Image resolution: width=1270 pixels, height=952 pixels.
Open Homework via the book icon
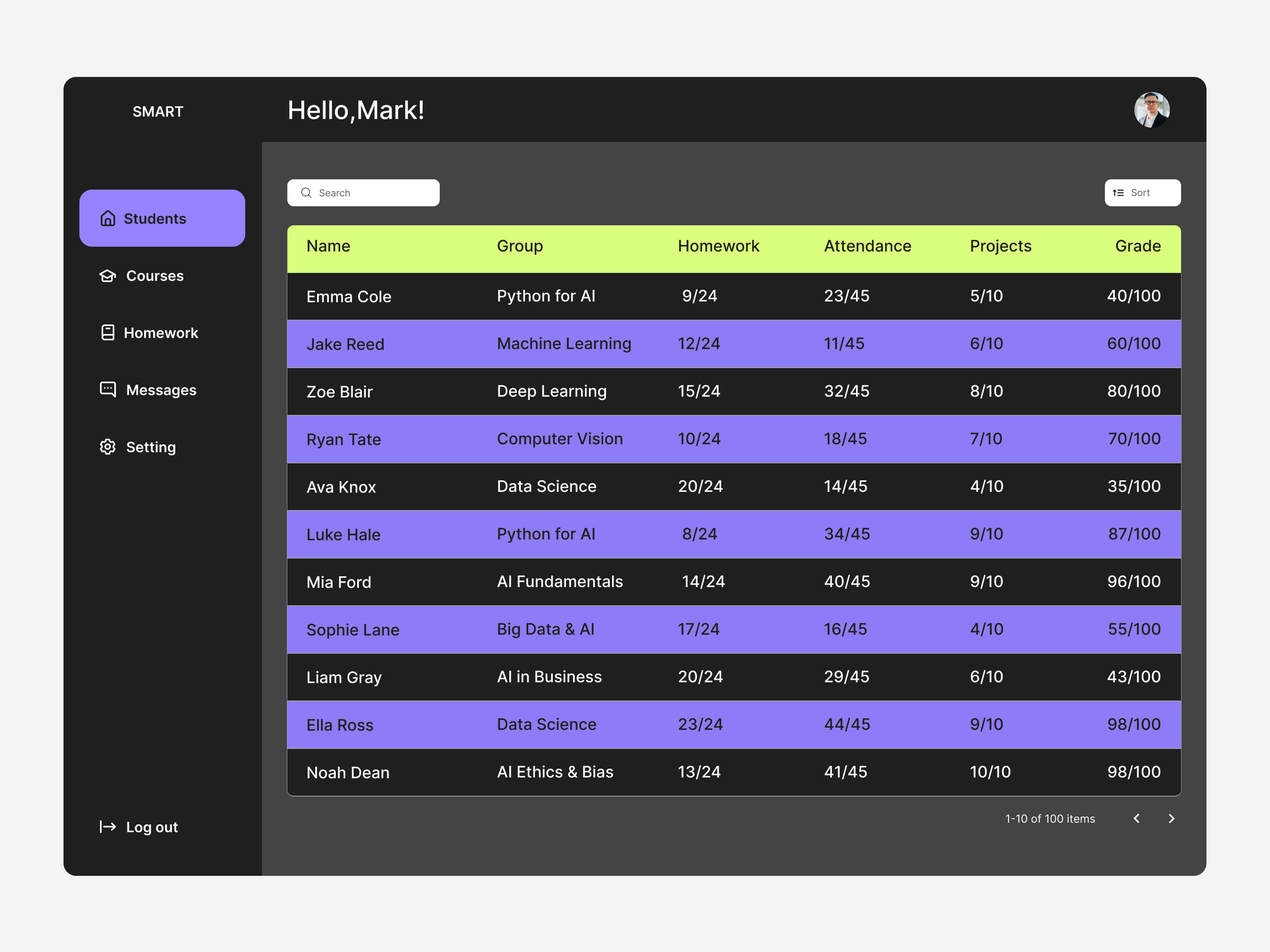108,333
